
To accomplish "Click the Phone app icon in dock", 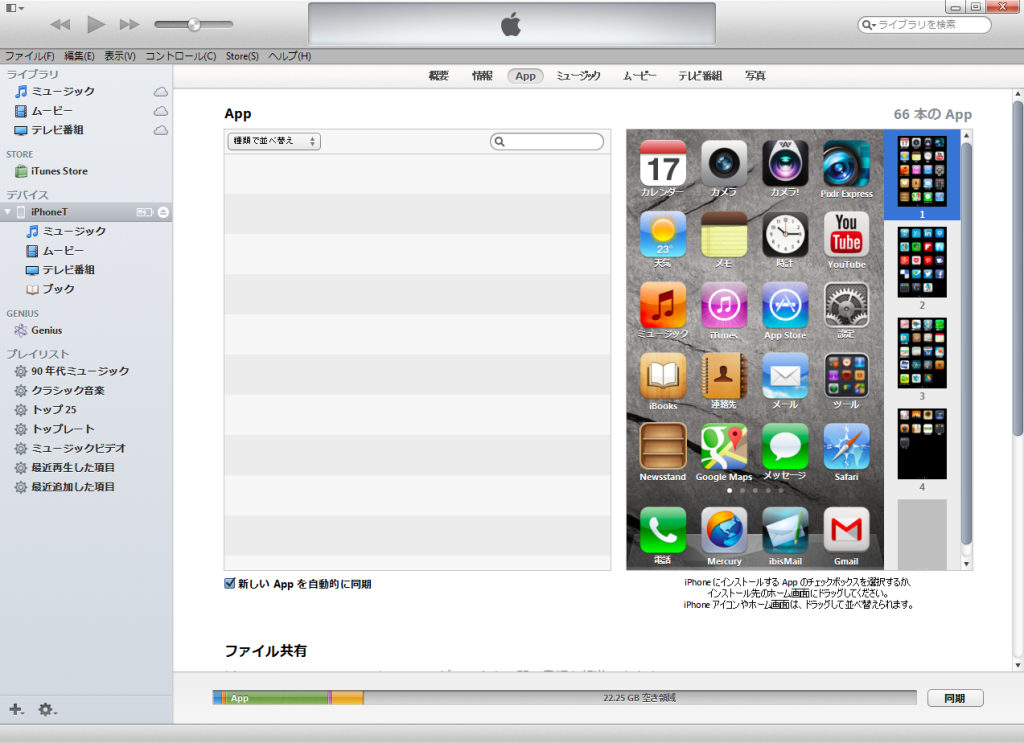I will point(663,530).
